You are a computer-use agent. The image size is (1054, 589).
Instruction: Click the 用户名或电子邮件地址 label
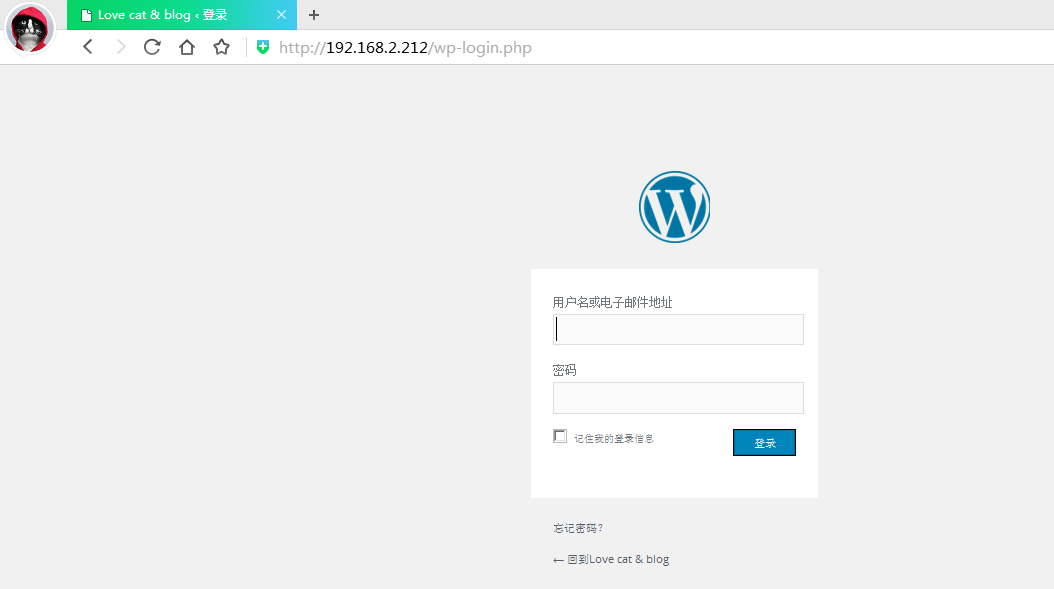pos(612,303)
